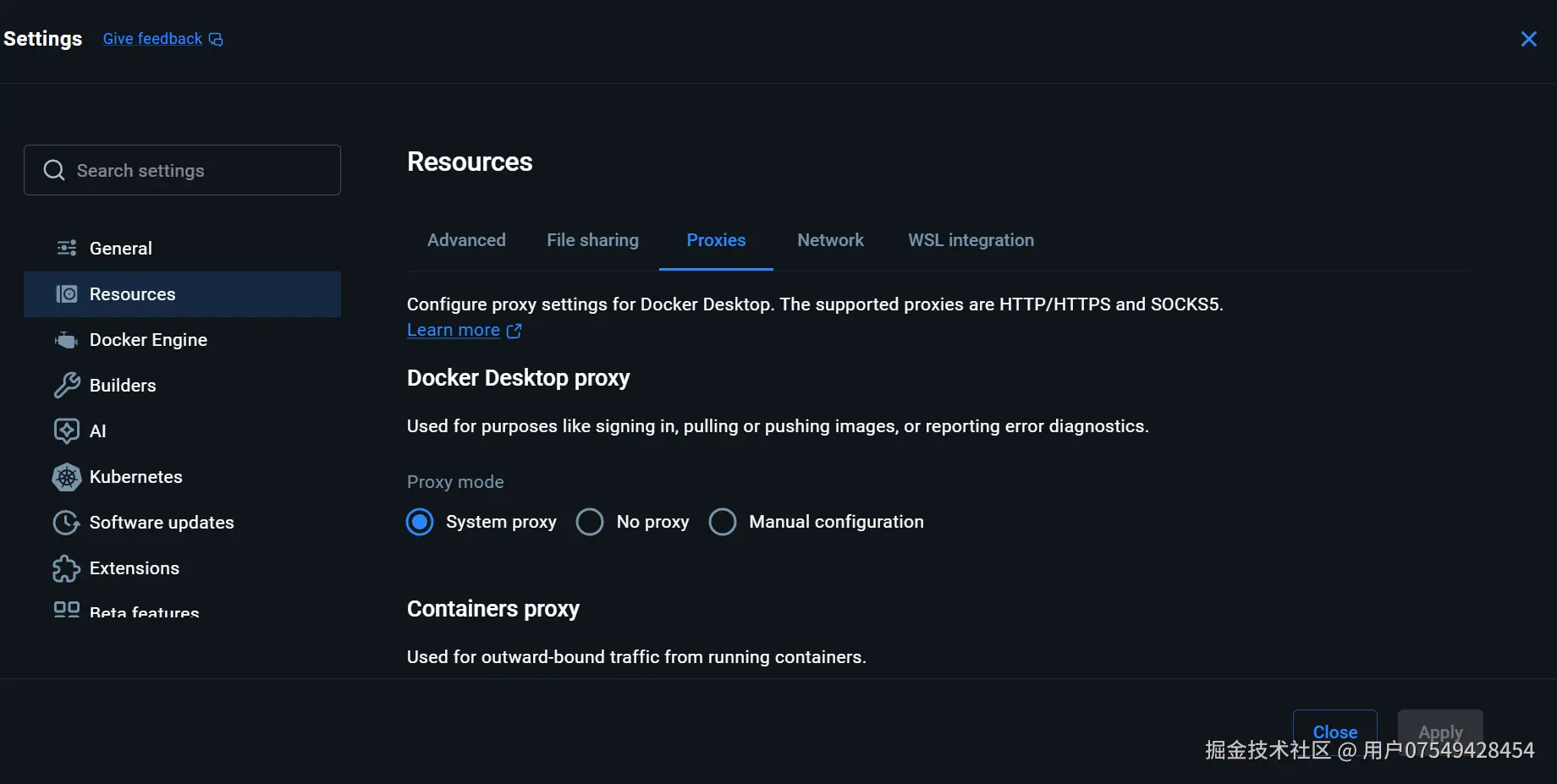The width and height of the screenshot is (1557, 784).
Task: Open the WSL integration tab
Action: [971, 240]
